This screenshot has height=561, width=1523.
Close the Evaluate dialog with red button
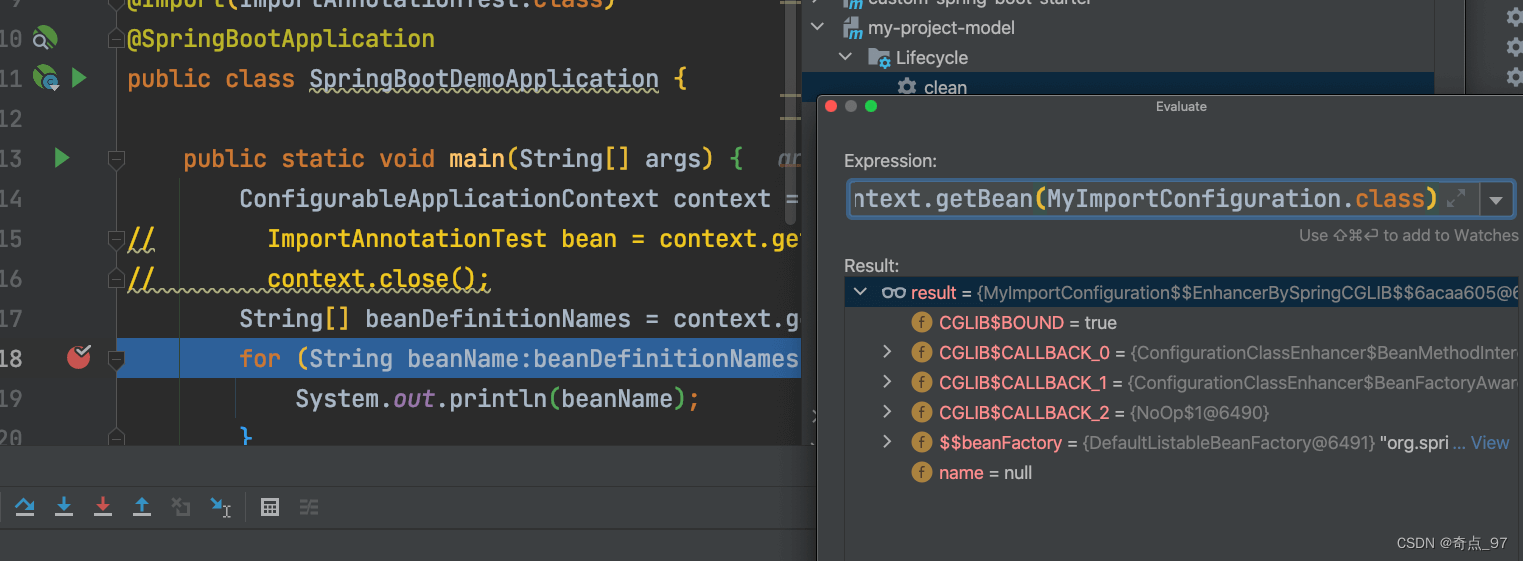(831, 106)
